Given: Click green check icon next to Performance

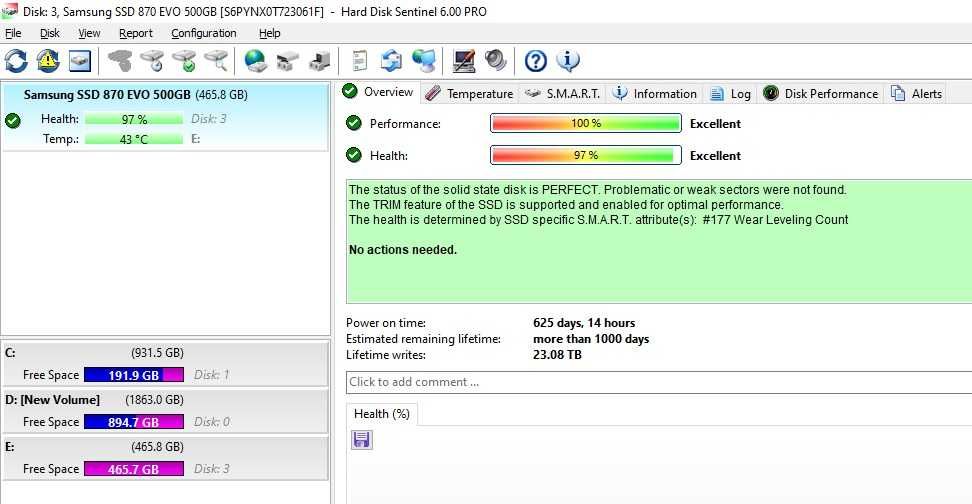Looking at the screenshot, I should (353, 123).
